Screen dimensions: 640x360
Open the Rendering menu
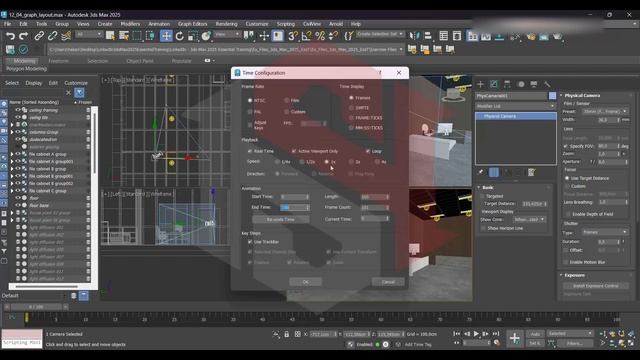tap(226, 24)
